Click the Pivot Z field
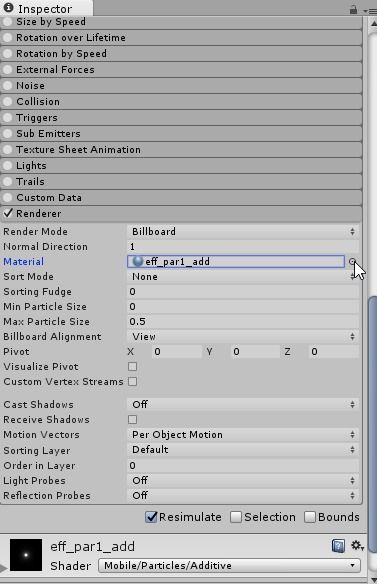377x584 pixels. click(x=333, y=352)
